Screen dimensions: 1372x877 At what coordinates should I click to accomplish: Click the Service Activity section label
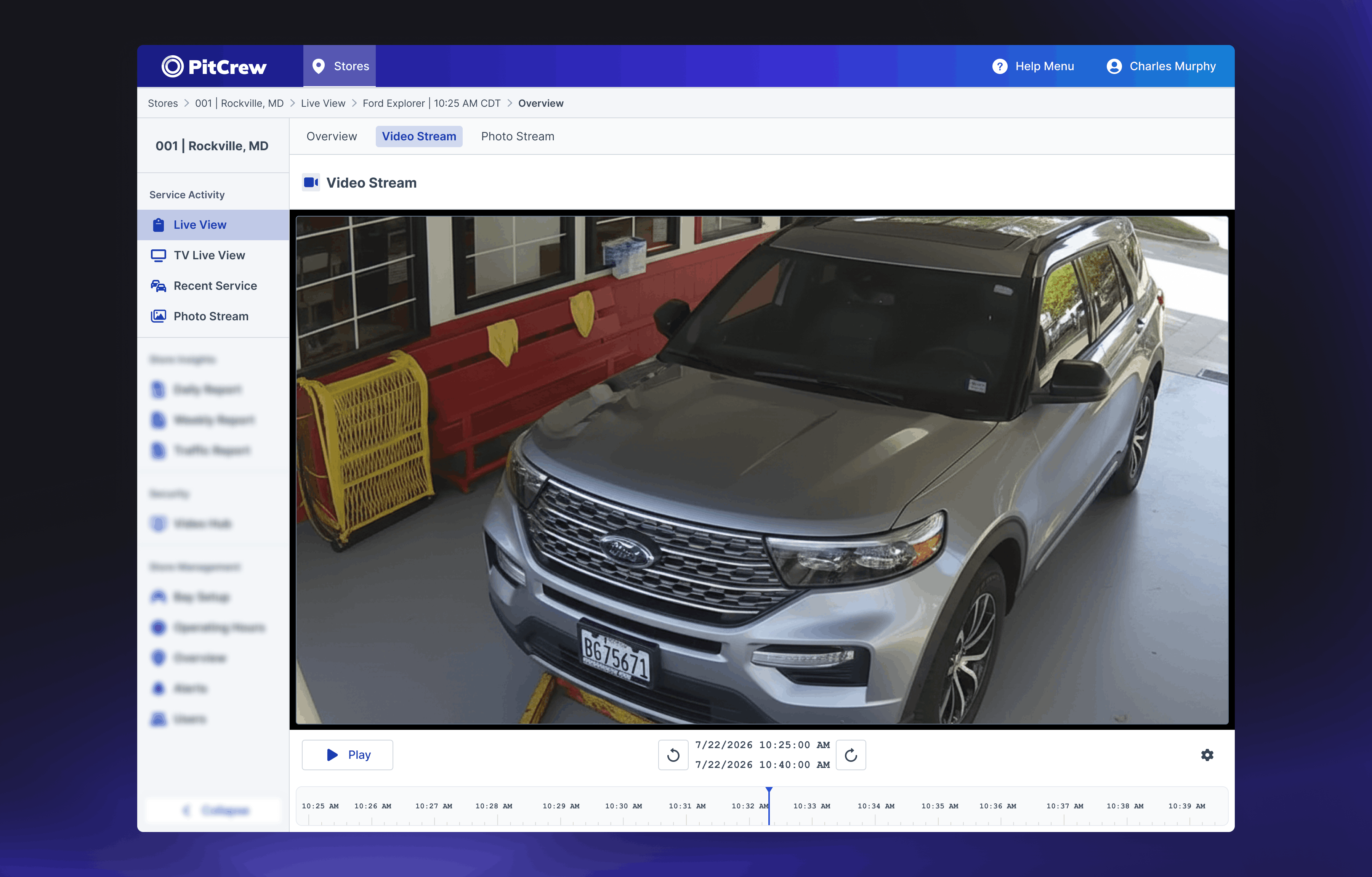[187, 195]
